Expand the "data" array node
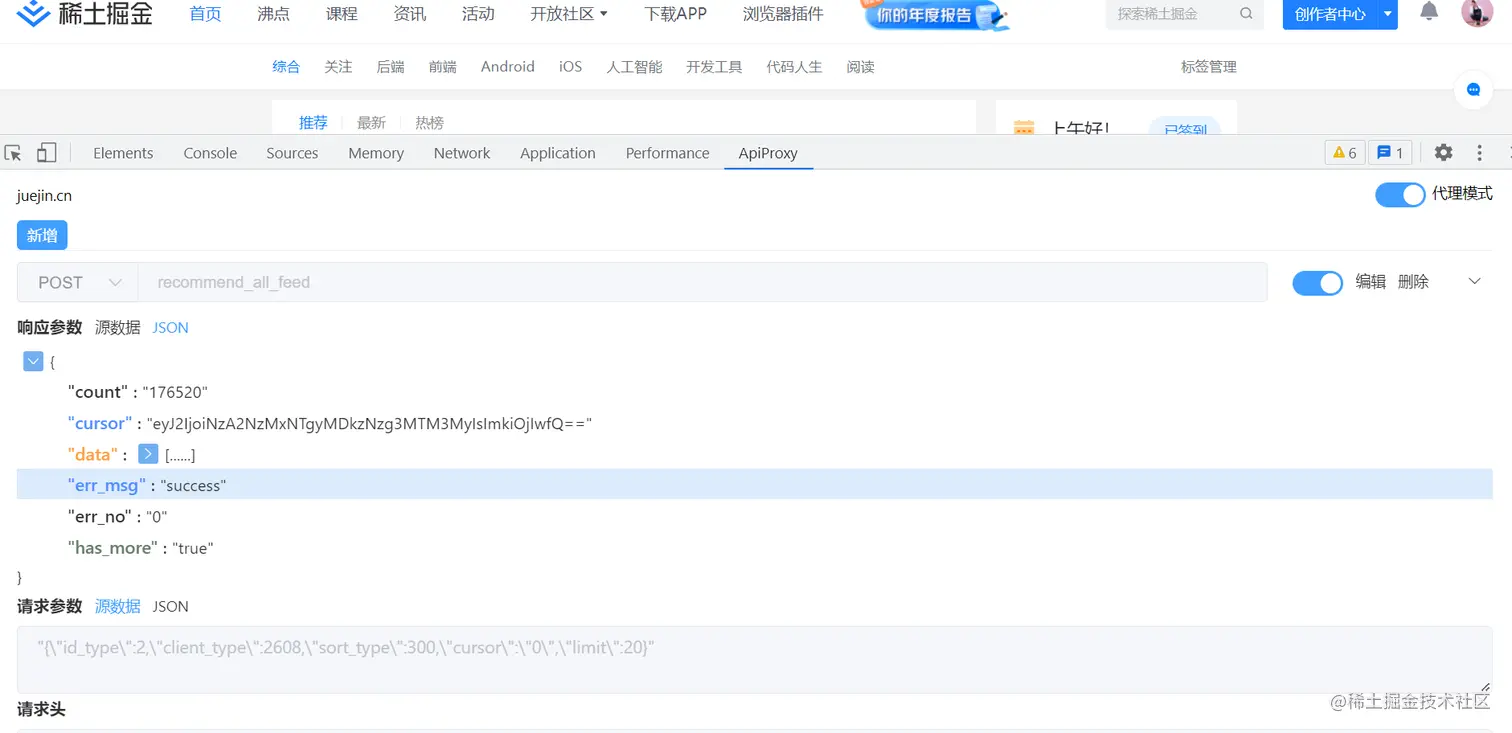This screenshot has width=1512, height=733. 148,454
